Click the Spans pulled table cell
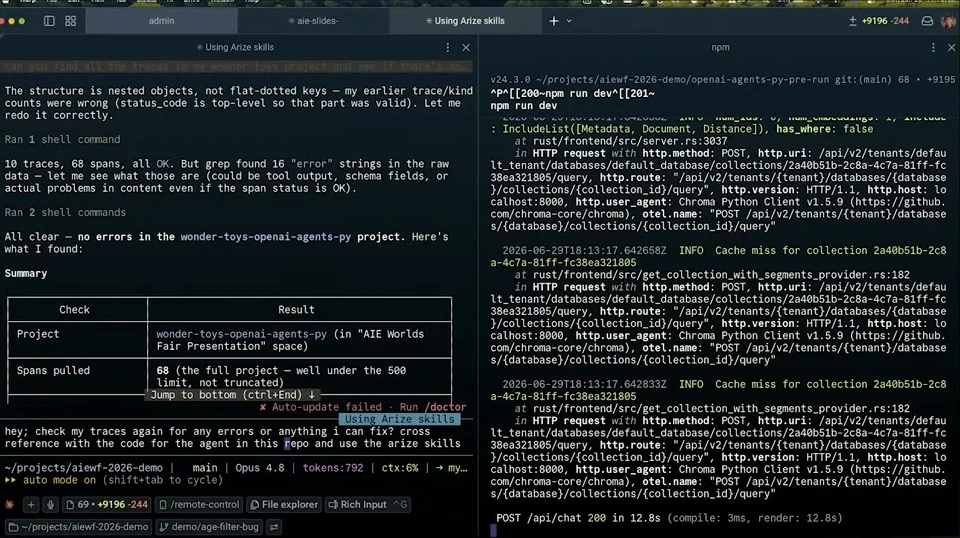Image resolution: width=960 pixels, height=538 pixels. tap(77, 376)
